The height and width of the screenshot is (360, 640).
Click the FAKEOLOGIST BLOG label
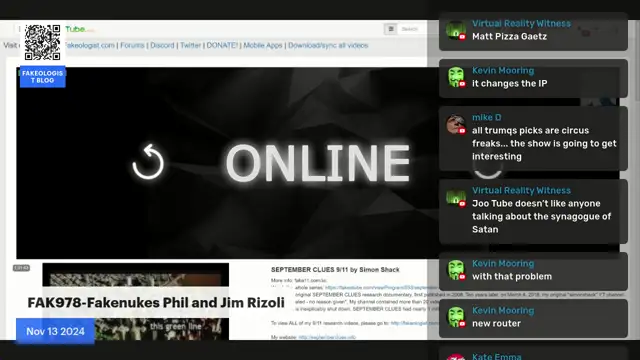pyautogui.click(x=42, y=77)
